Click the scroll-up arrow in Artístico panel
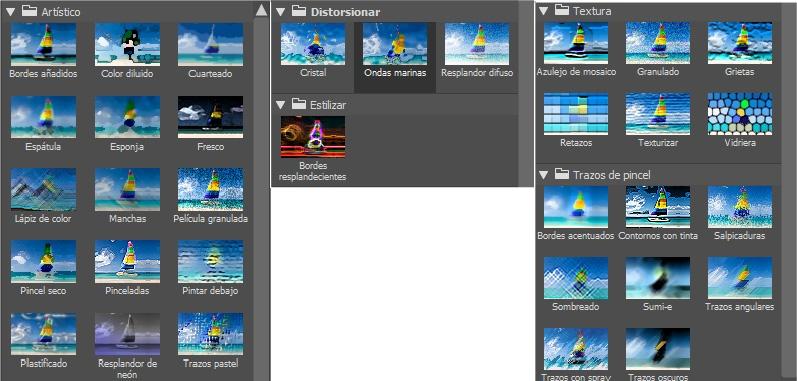 261,10
